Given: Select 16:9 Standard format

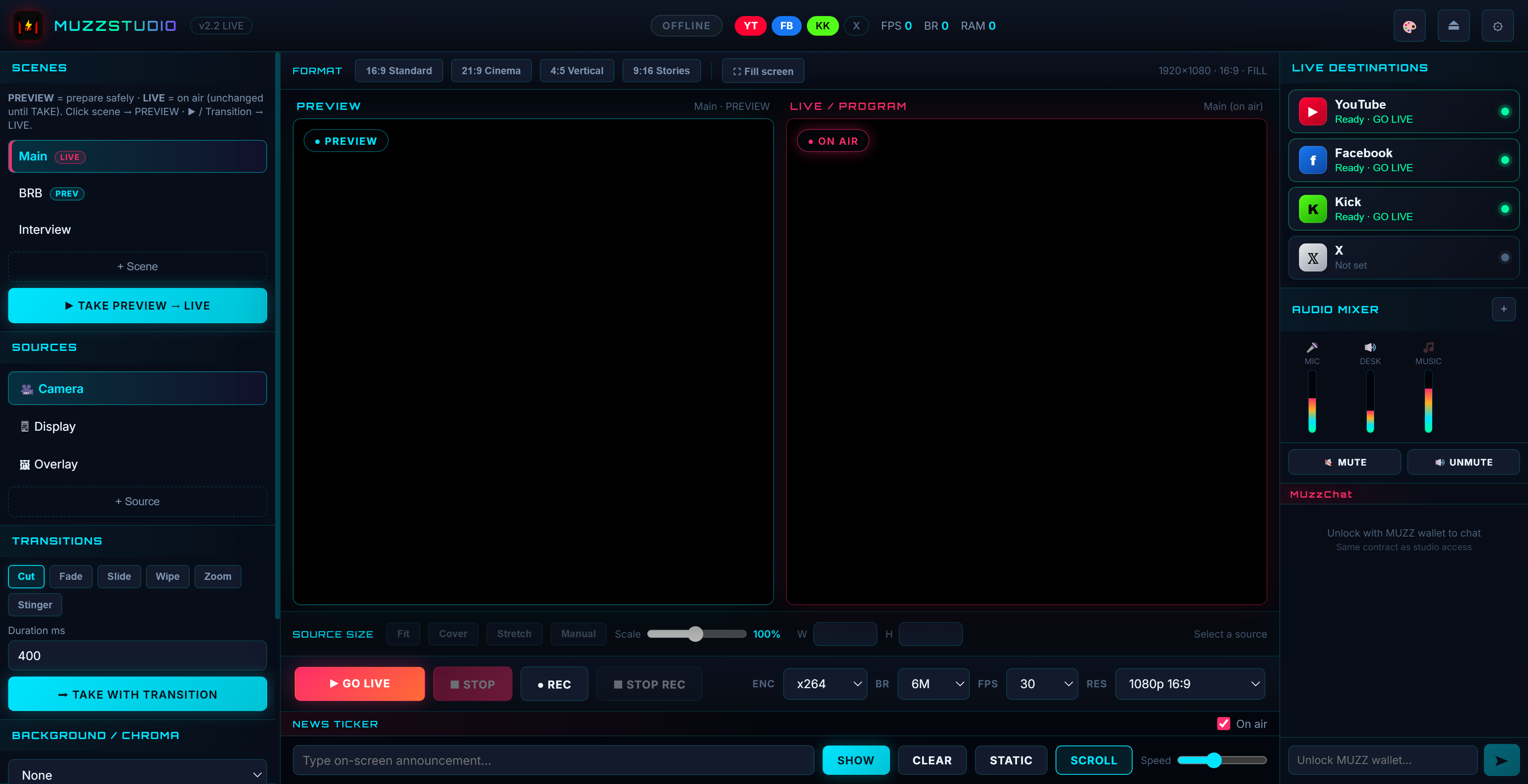Looking at the screenshot, I should [x=399, y=71].
